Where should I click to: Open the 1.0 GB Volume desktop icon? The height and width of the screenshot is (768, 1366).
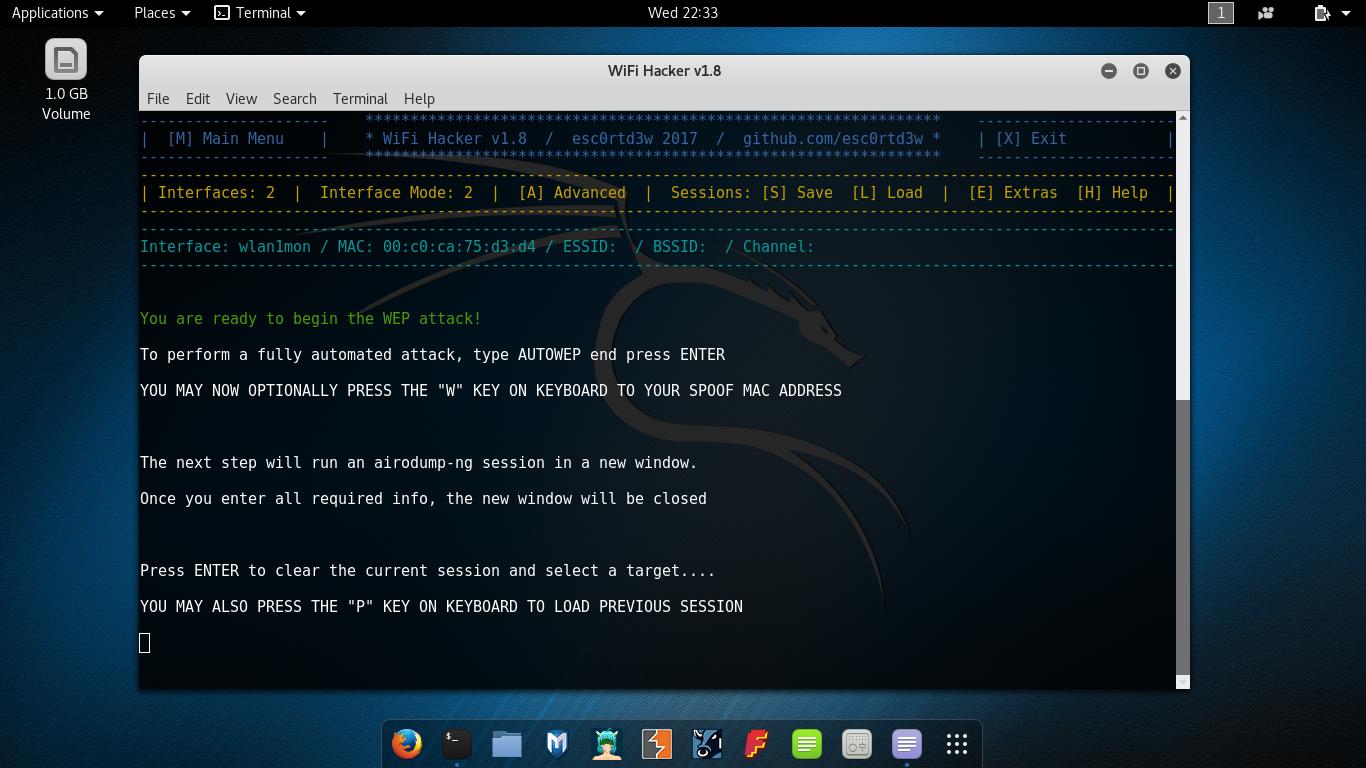[66, 80]
